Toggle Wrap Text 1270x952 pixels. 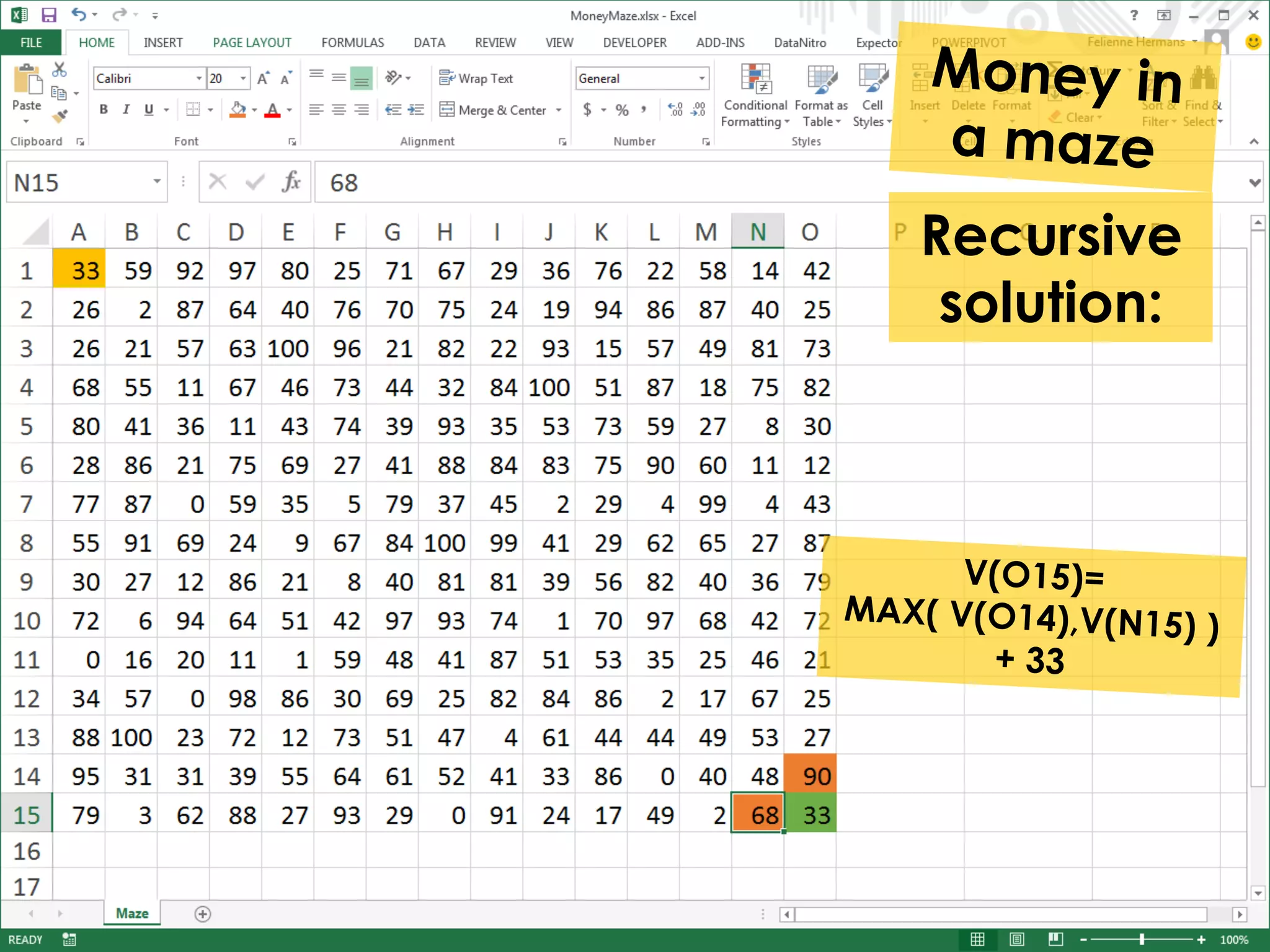[x=476, y=78]
